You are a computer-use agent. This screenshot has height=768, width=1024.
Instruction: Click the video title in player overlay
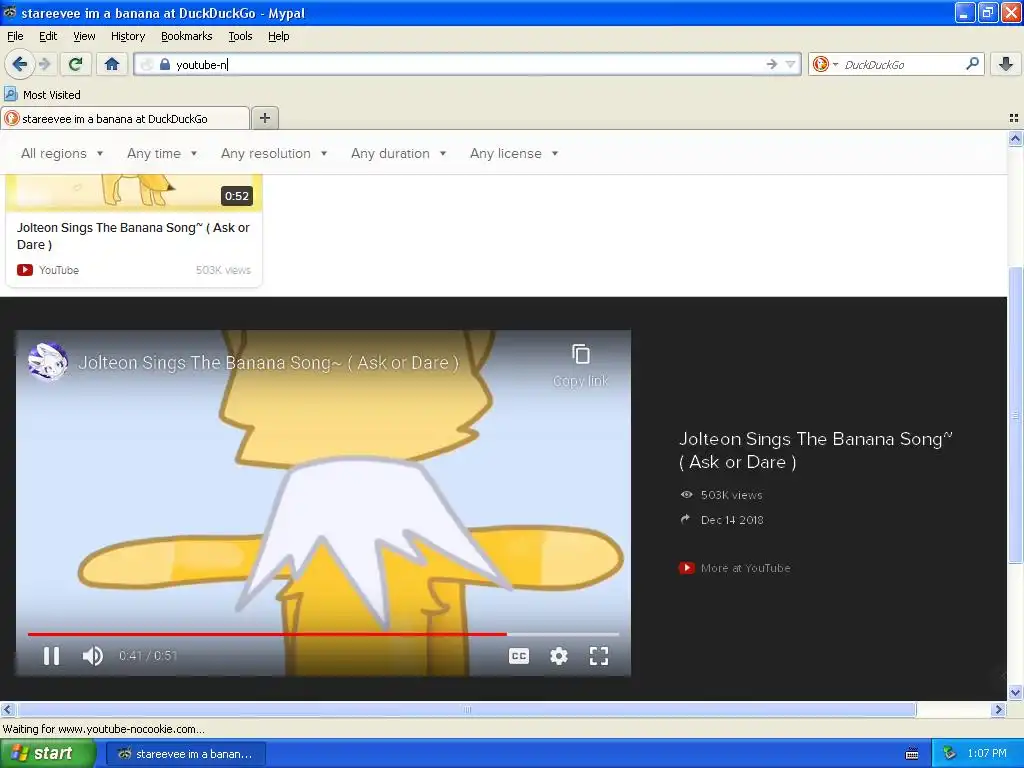tap(268, 362)
